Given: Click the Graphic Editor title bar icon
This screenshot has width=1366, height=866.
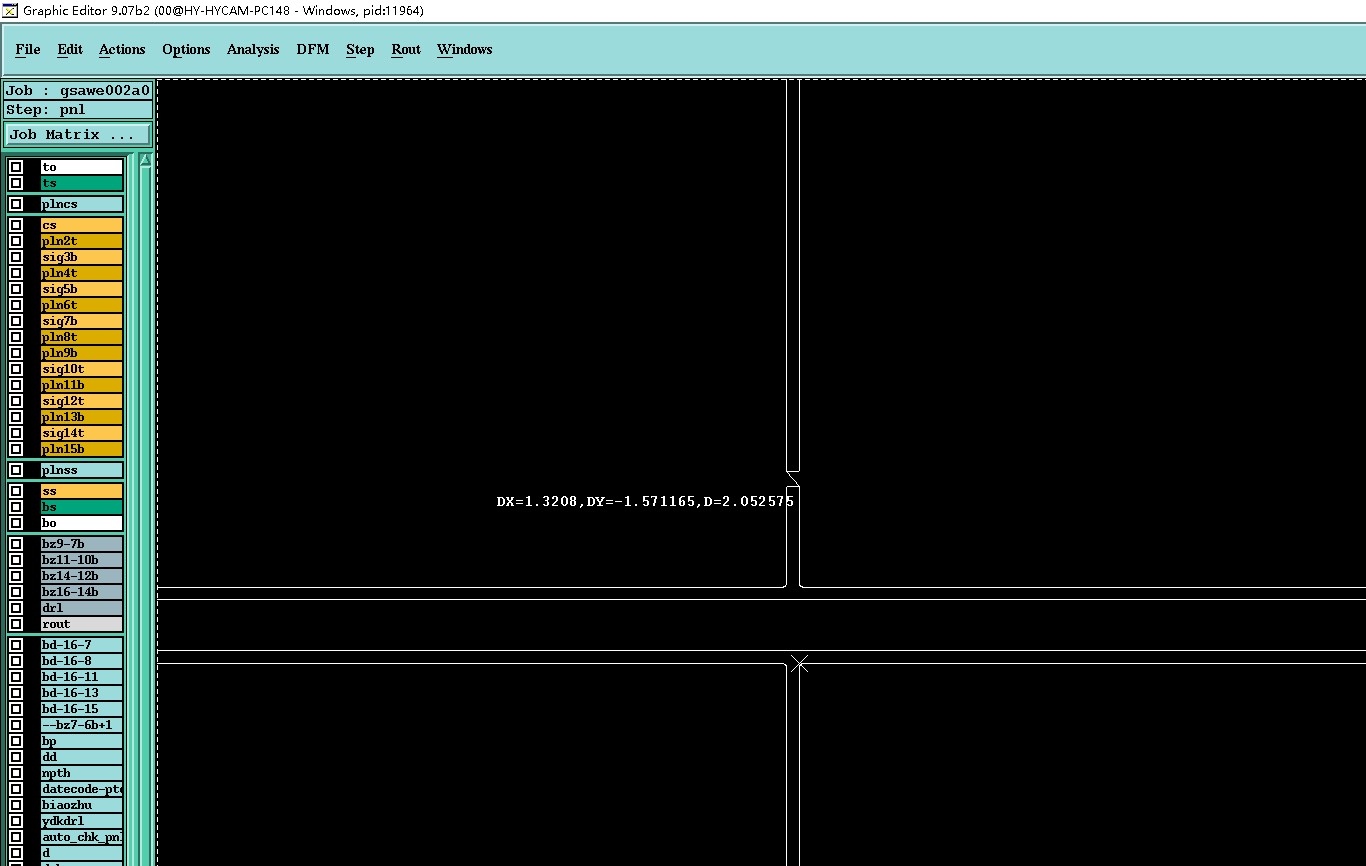Looking at the screenshot, I should click(9, 10).
